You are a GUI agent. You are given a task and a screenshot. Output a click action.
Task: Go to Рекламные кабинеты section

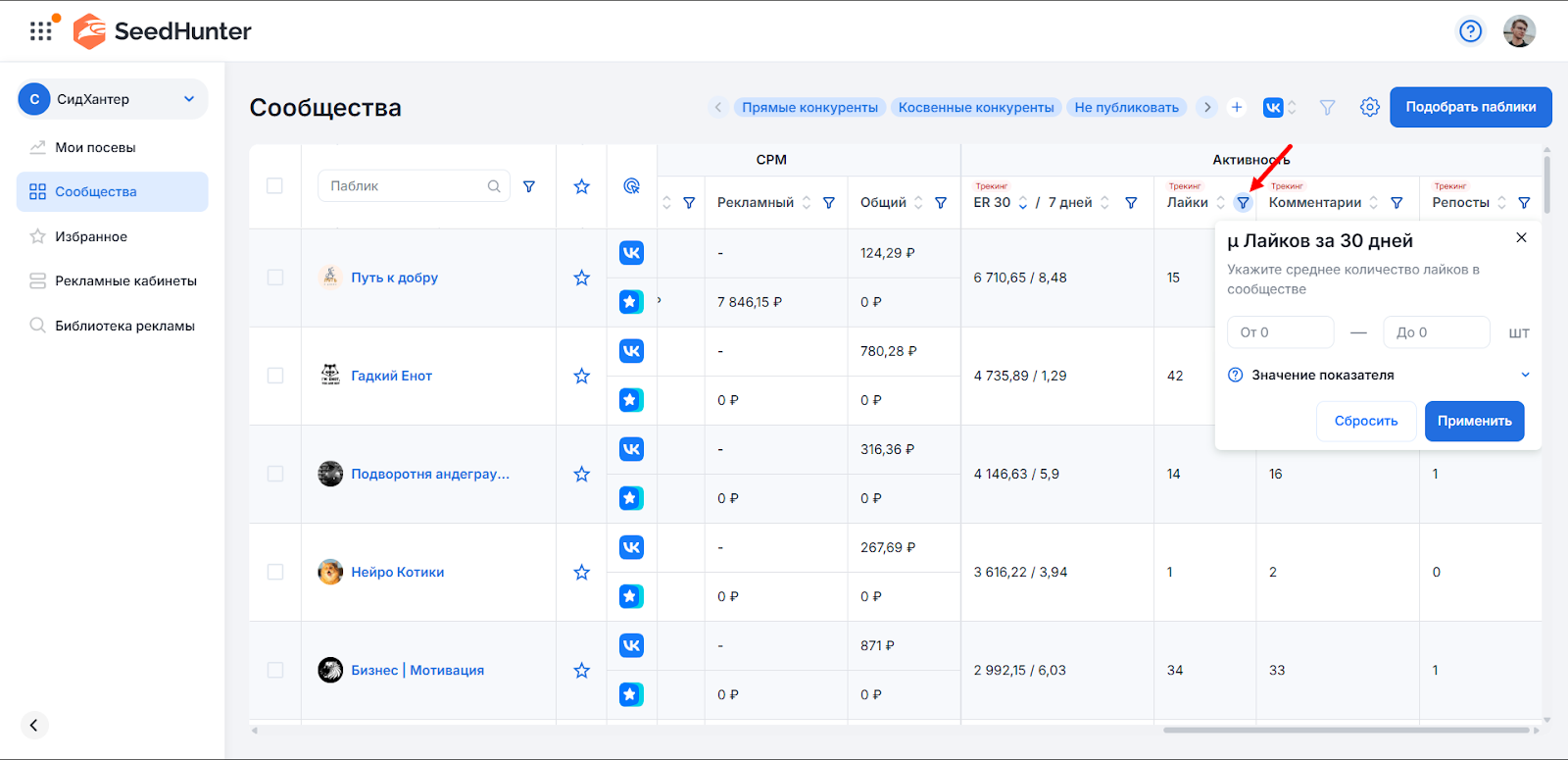(125, 280)
